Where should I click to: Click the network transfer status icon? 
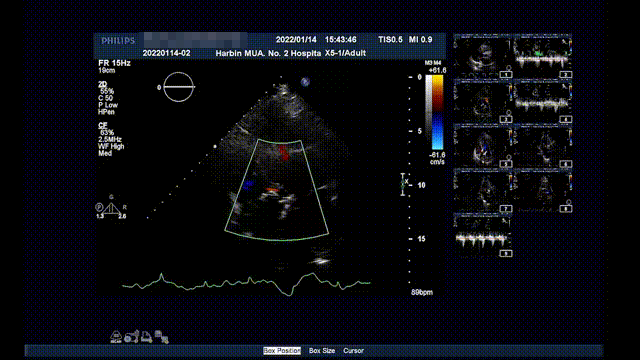tap(162, 337)
